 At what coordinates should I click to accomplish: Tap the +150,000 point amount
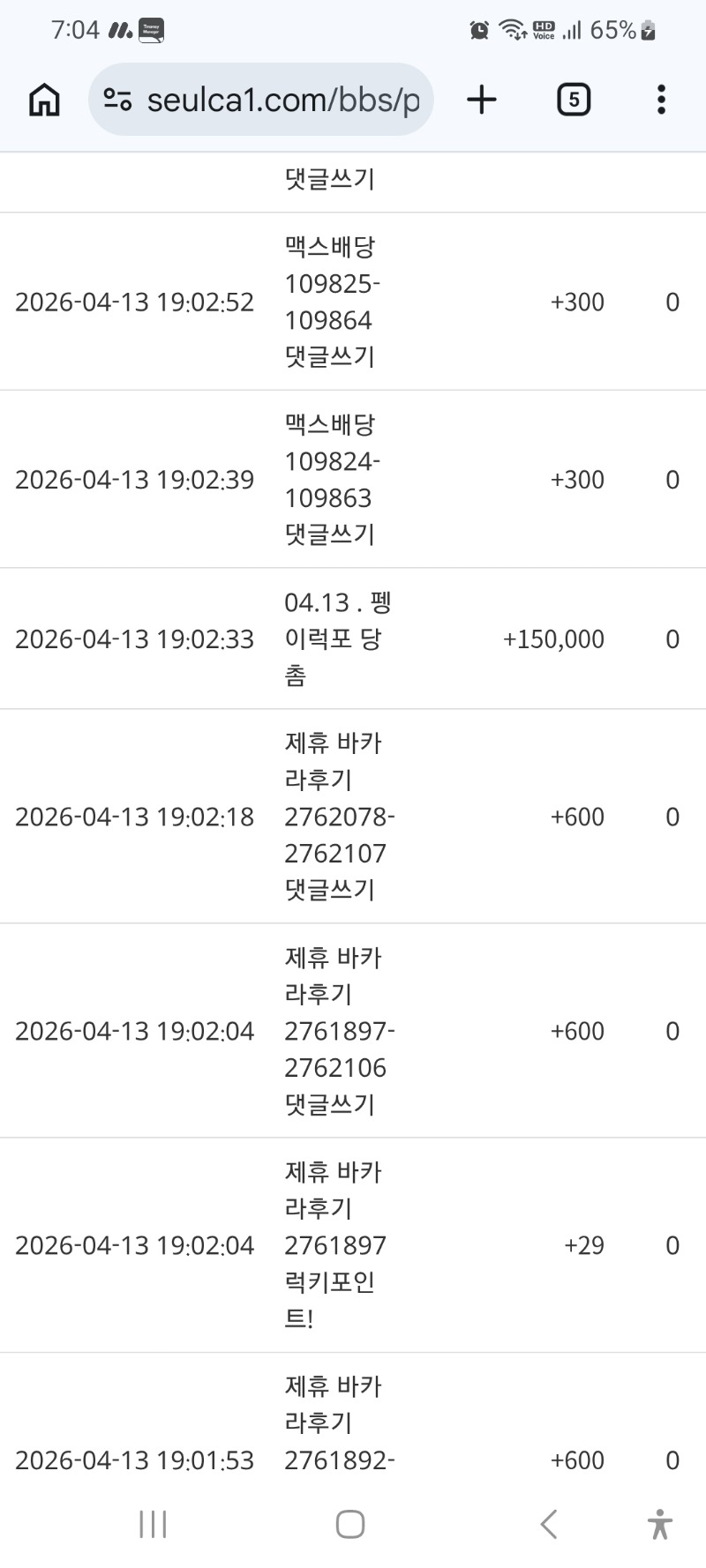[x=553, y=639]
